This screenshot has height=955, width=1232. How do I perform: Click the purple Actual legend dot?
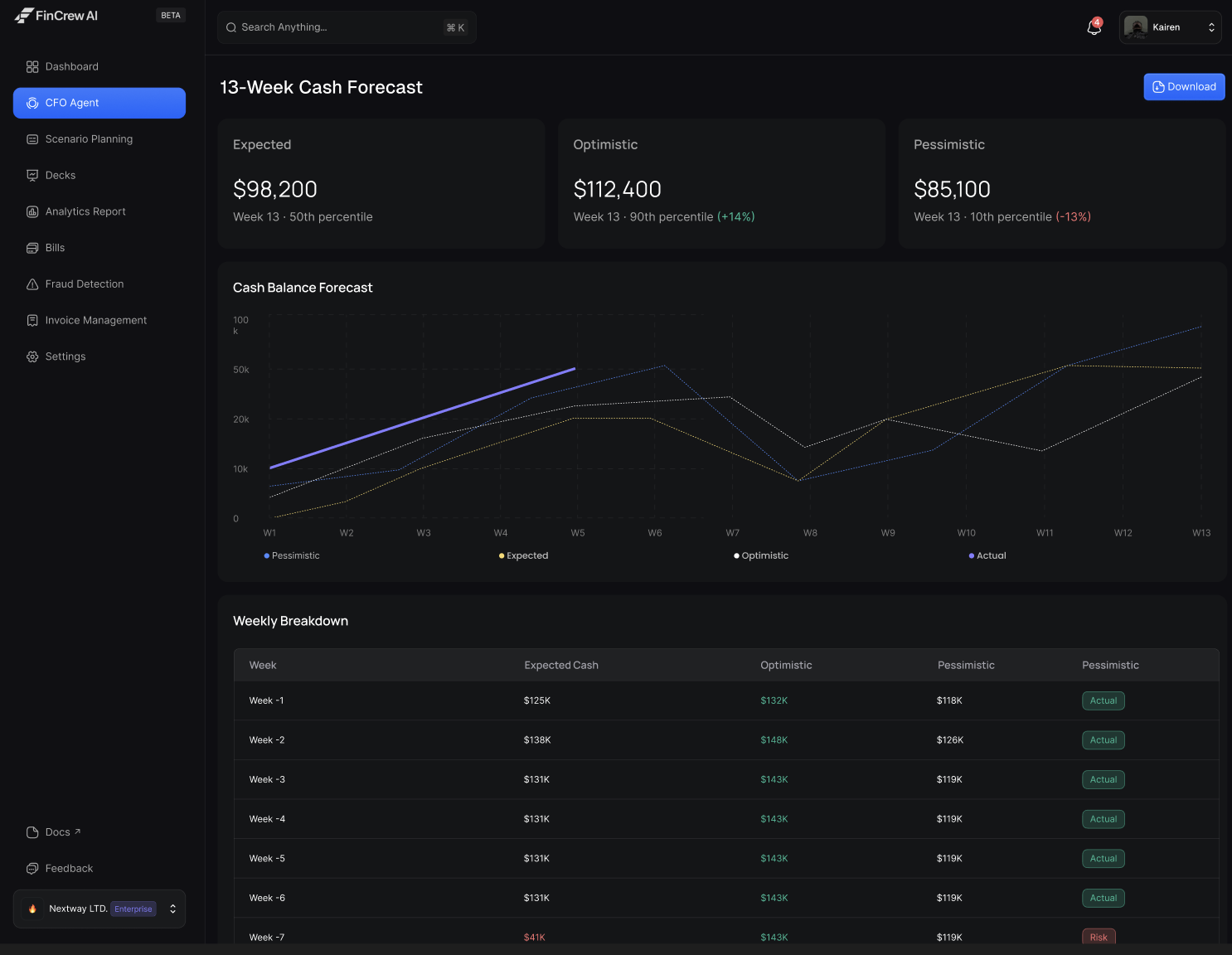click(x=972, y=556)
